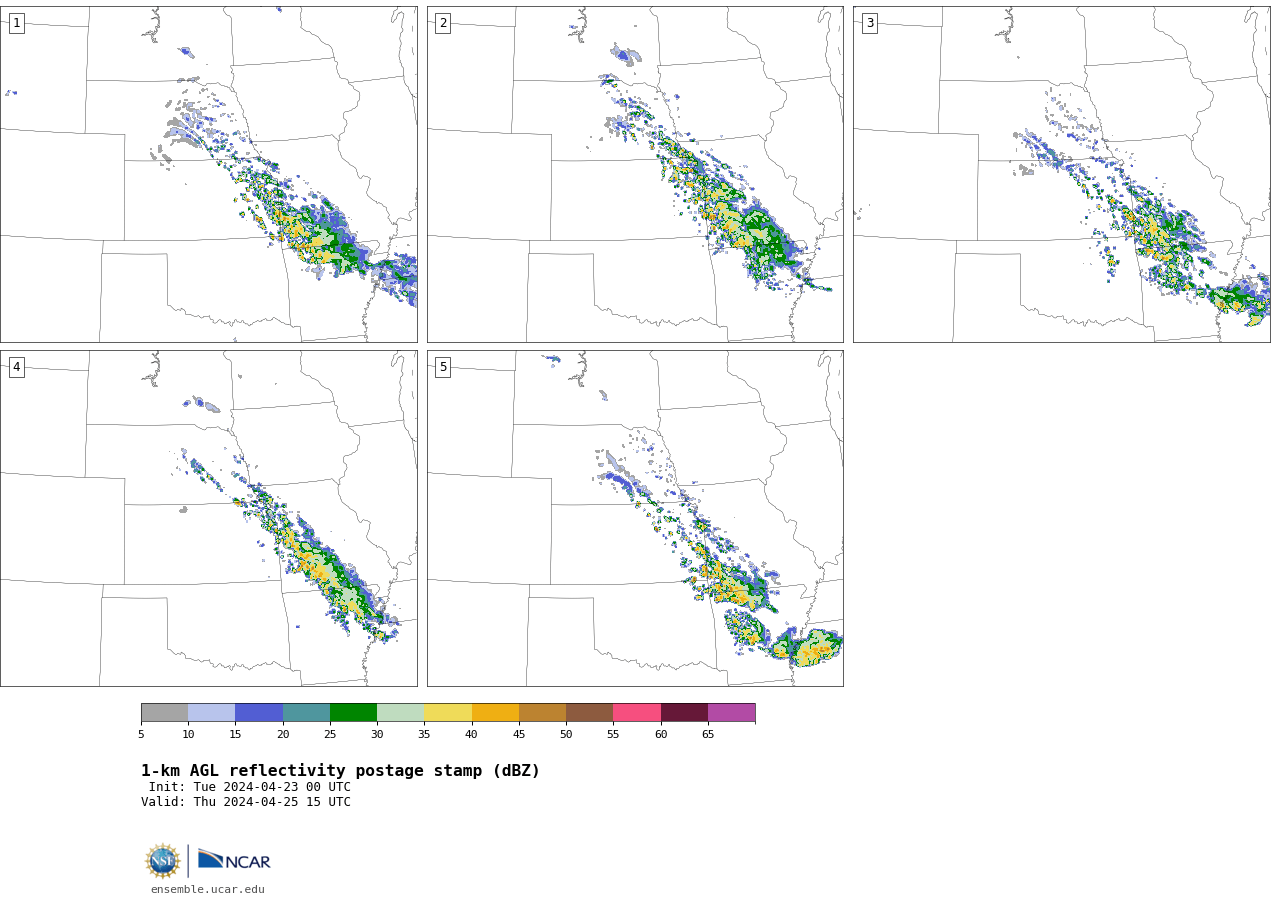Image resolution: width=1280 pixels, height=901 pixels.
Task: Open ensemble member 1 reflectivity map
Action: [x=209, y=174]
